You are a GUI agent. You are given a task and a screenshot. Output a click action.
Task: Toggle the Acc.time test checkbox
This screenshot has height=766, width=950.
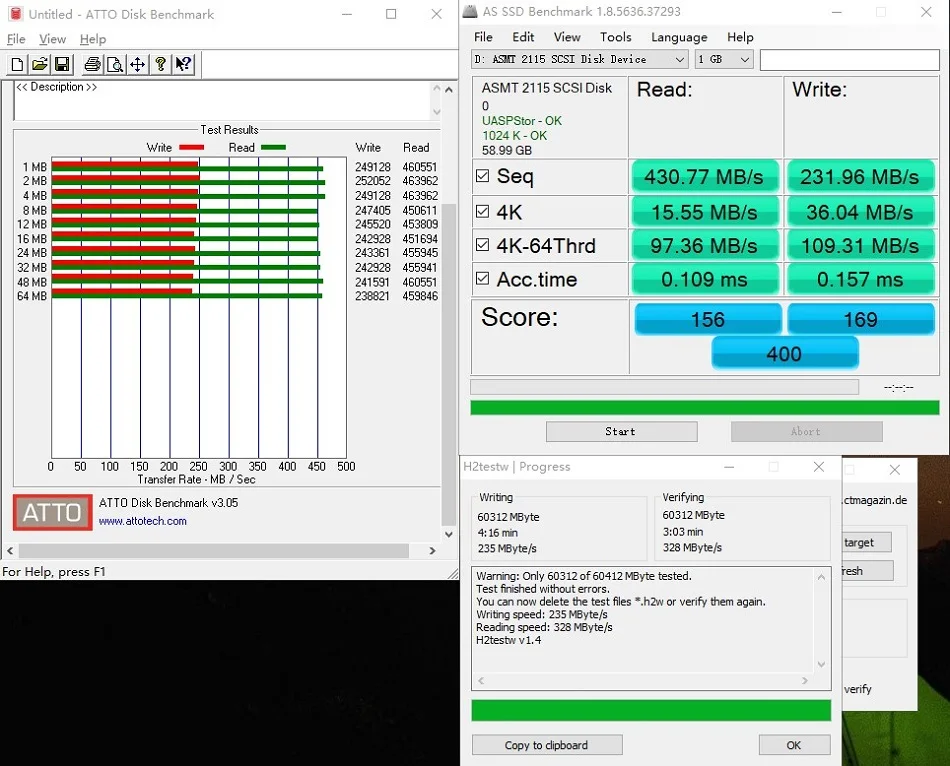coord(482,278)
